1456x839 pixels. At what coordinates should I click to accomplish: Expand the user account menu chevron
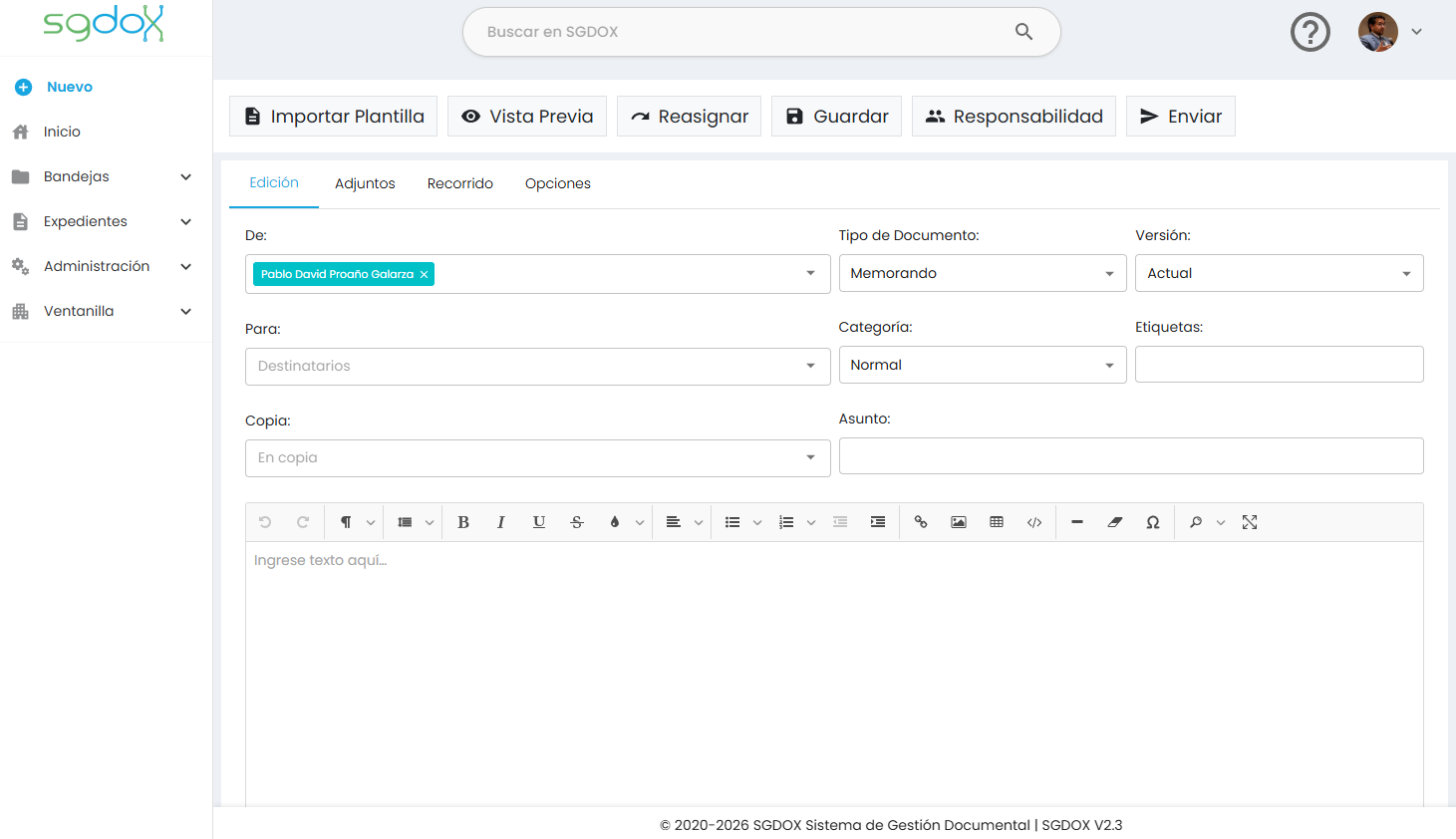1416,32
